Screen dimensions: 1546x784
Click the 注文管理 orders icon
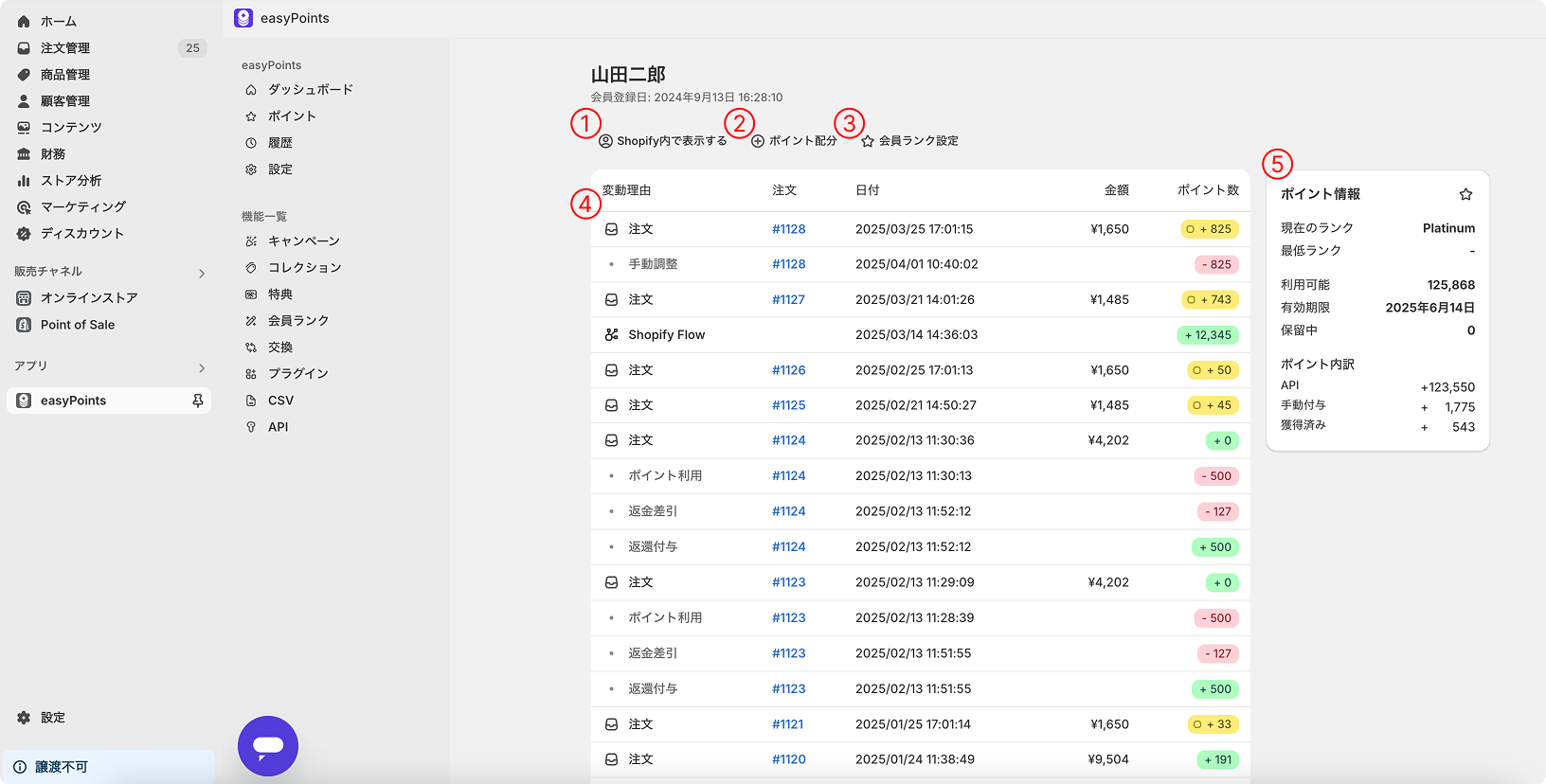(x=24, y=47)
